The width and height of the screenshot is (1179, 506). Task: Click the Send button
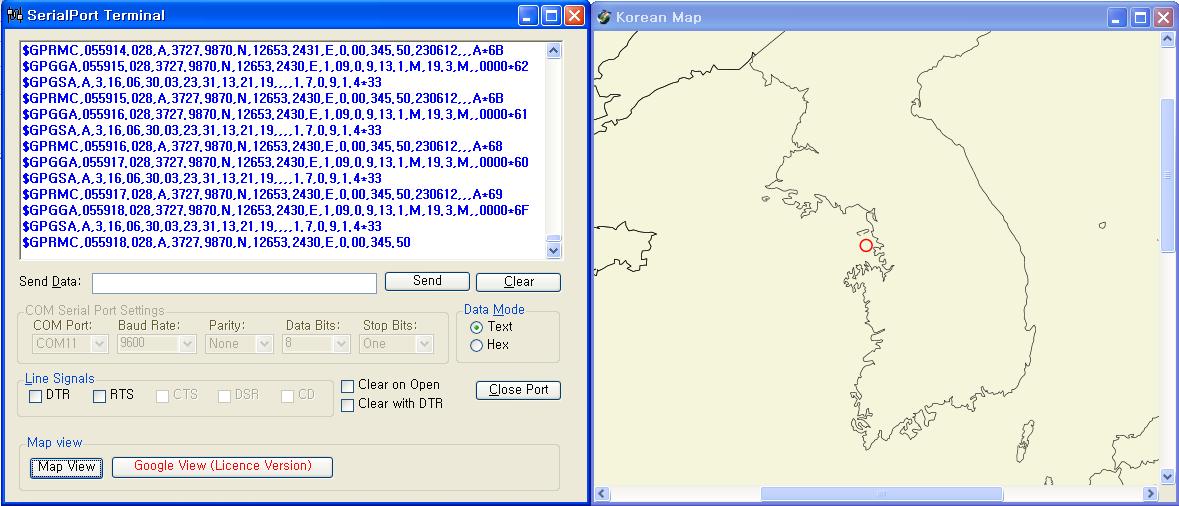pos(427,281)
